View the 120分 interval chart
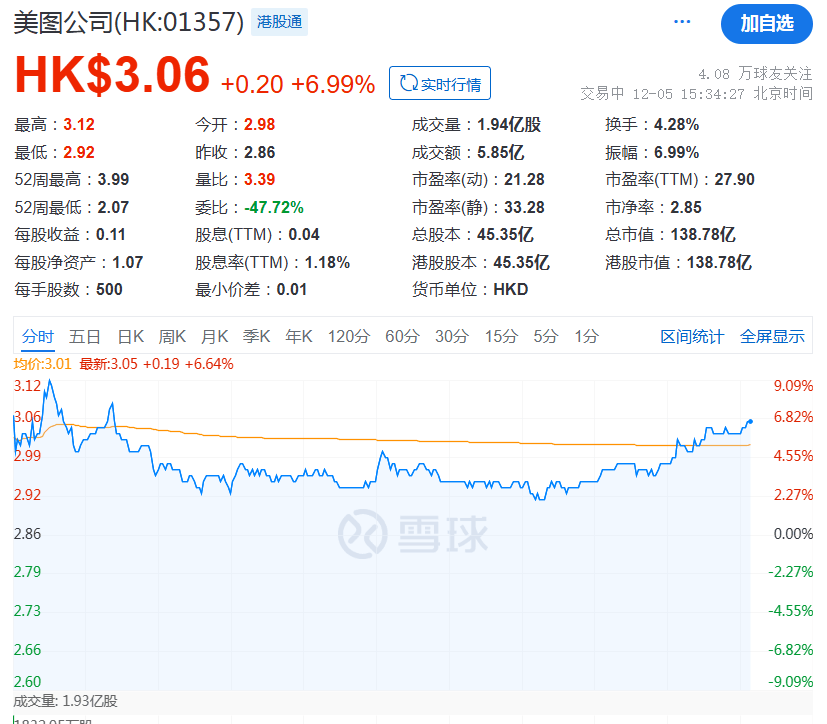Viewport: 827px width, 724px height. pyautogui.click(x=347, y=337)
